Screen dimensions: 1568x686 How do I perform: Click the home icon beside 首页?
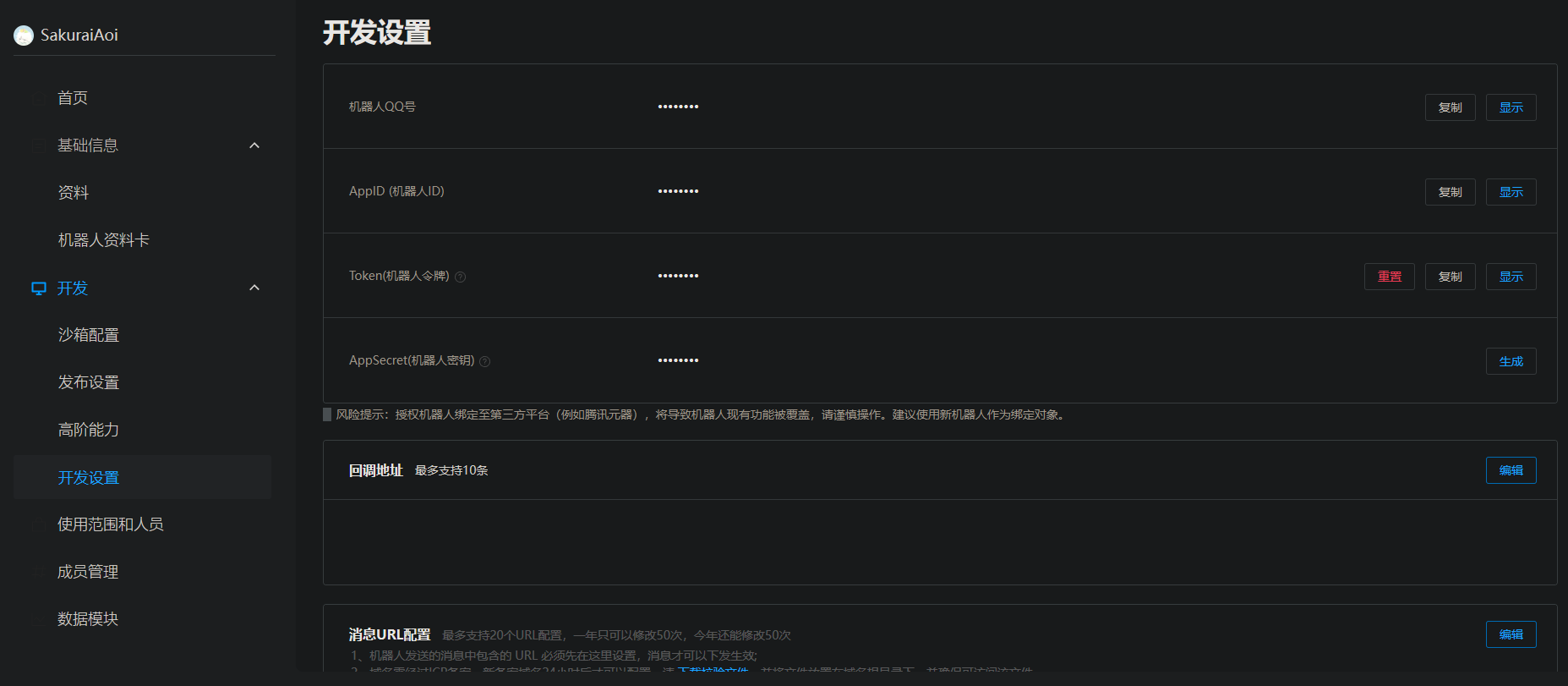click(x=39, y=98)
